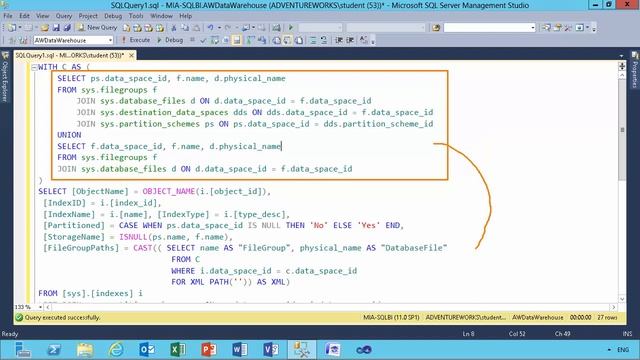Image resolution: width=640 pixels, height=360 pixels.
Task: Cut the selected text
Action: click(x=173, y=28)
